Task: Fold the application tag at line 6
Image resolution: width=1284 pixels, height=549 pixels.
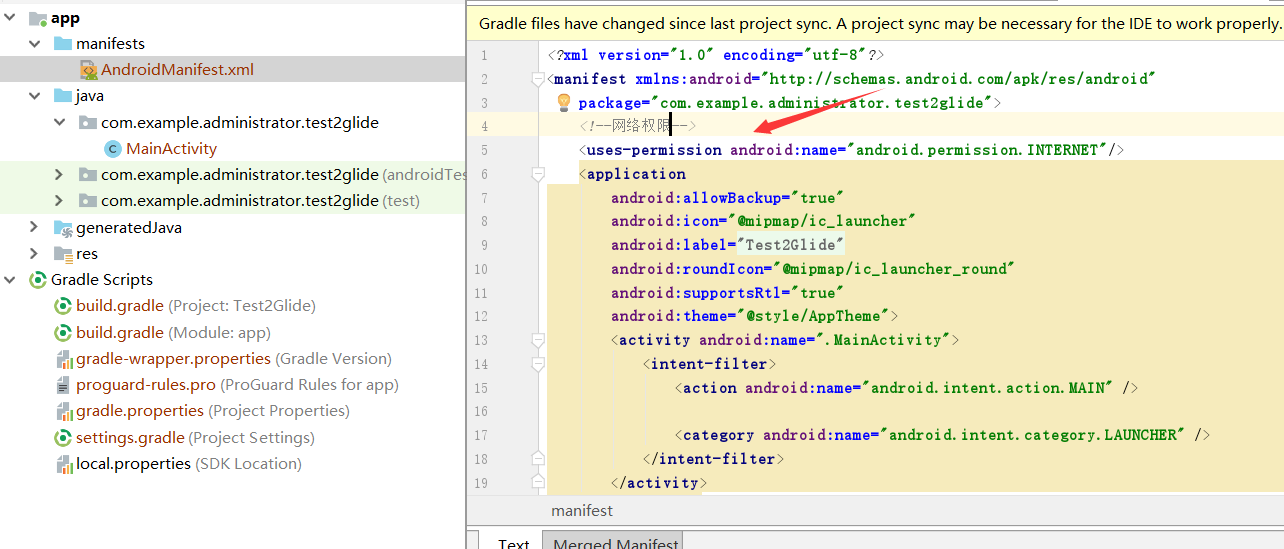Action: pos(539,174)
